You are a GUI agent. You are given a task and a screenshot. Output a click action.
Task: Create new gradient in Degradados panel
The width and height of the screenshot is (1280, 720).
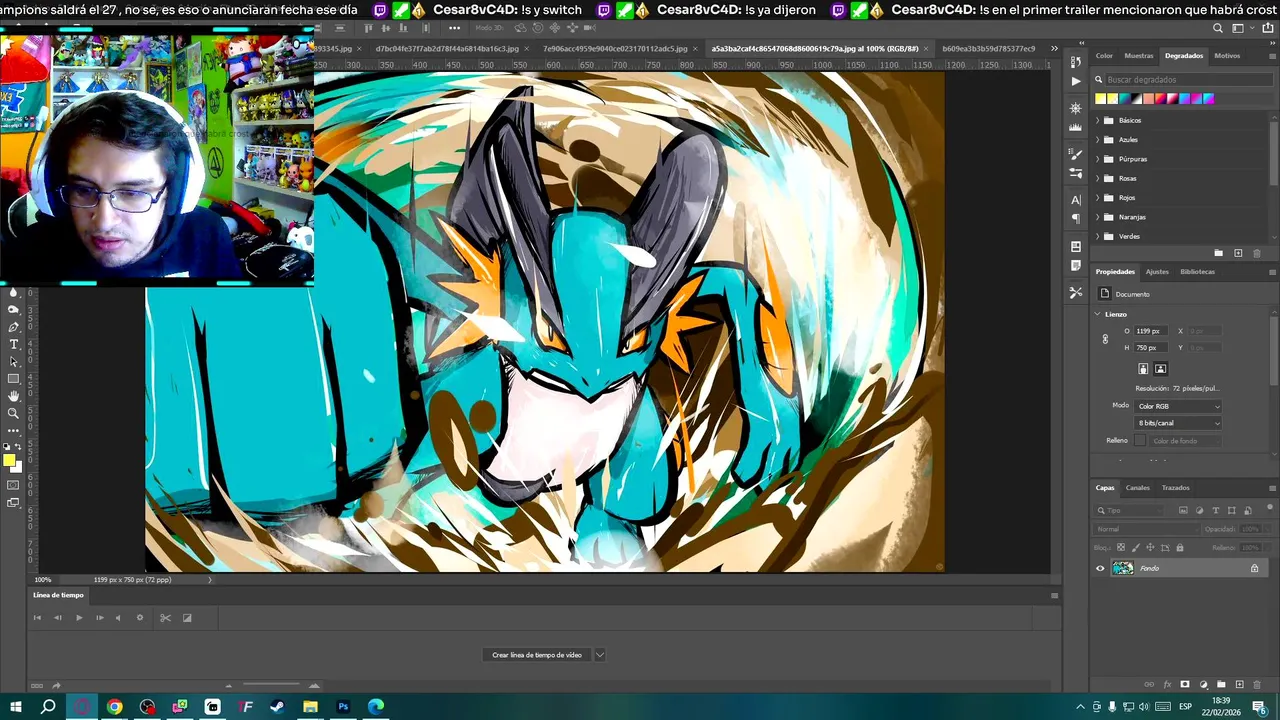[x=1238, y=253]
